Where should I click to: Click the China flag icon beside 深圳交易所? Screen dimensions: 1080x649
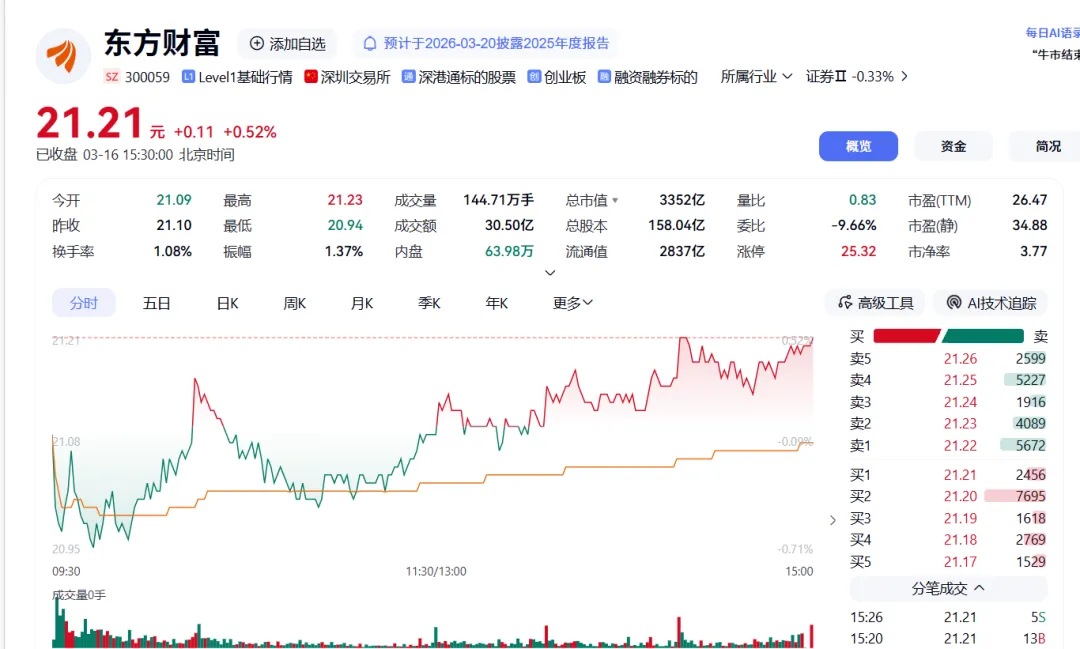pos(311,77)
